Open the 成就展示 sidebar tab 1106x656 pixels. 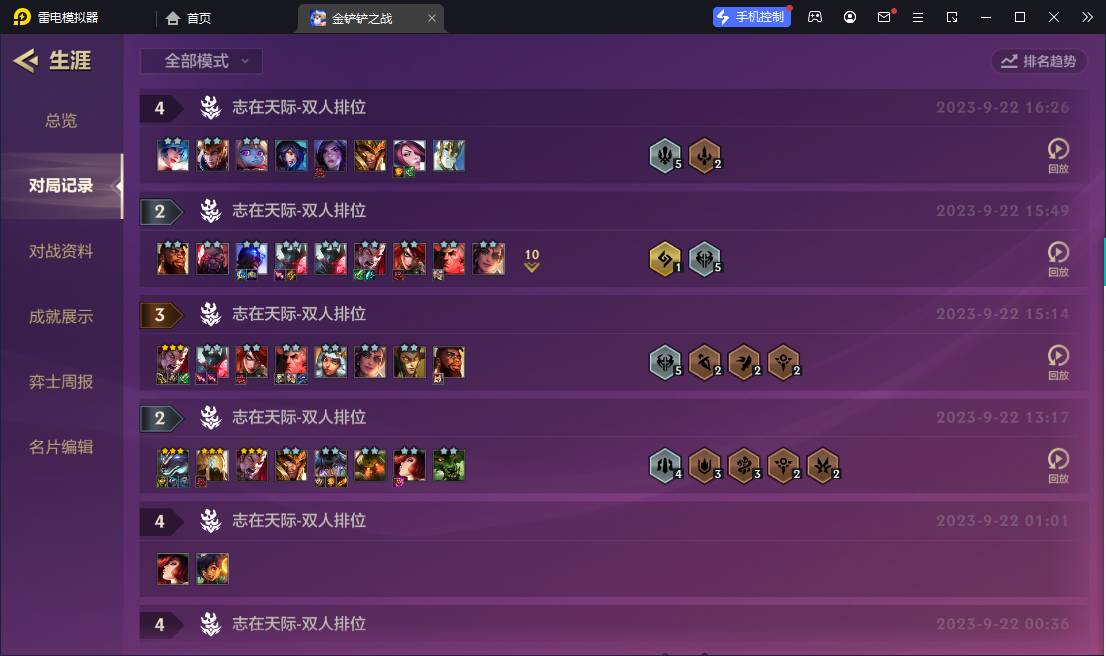coord(61,317)
